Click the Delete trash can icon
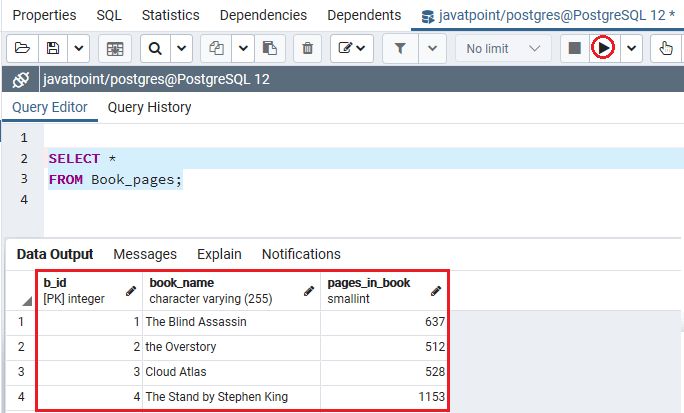The width and height of the screenshot is (684, 413). click(x=308, y=48)
